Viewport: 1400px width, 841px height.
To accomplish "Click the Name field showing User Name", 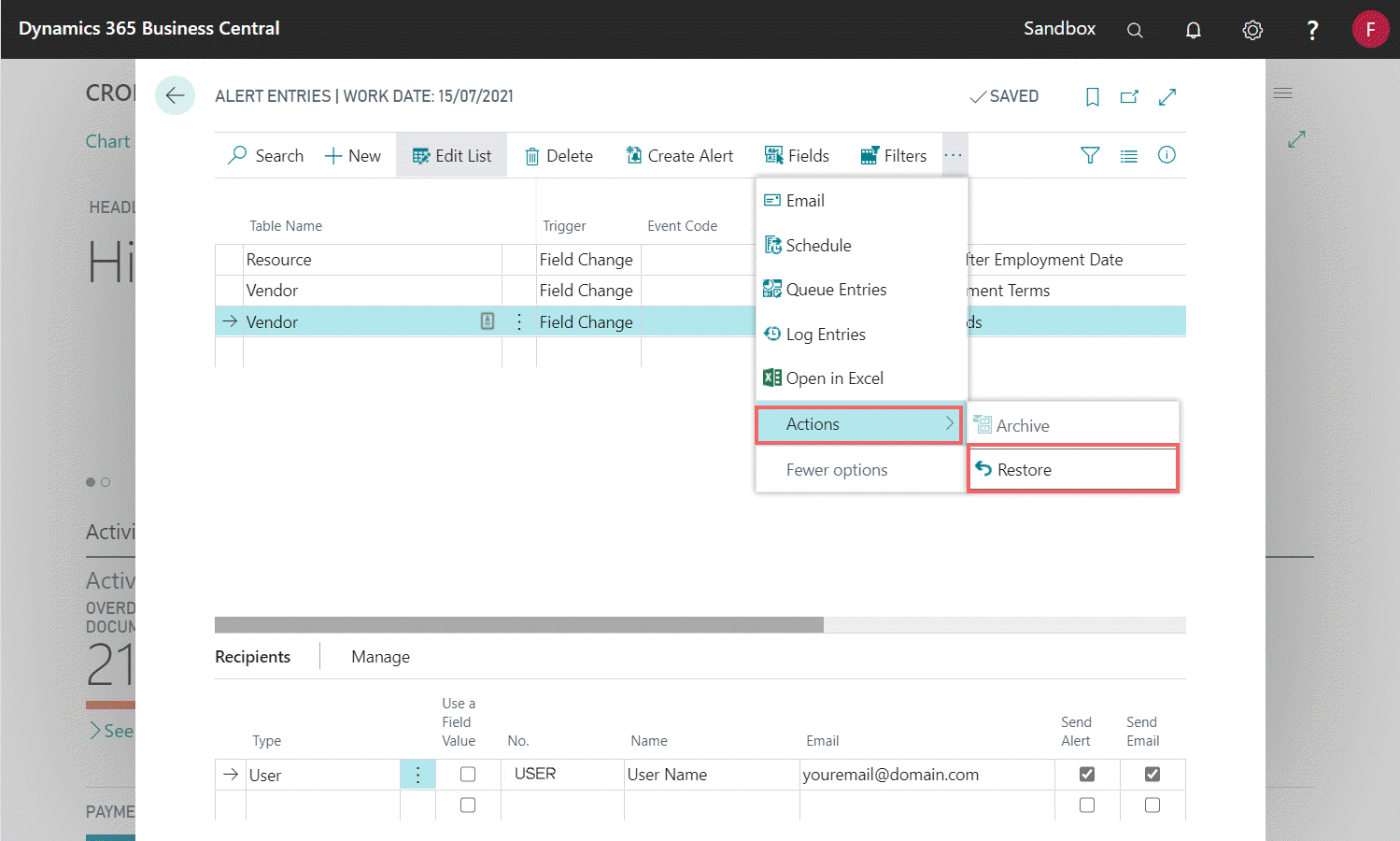I will 712,775.
